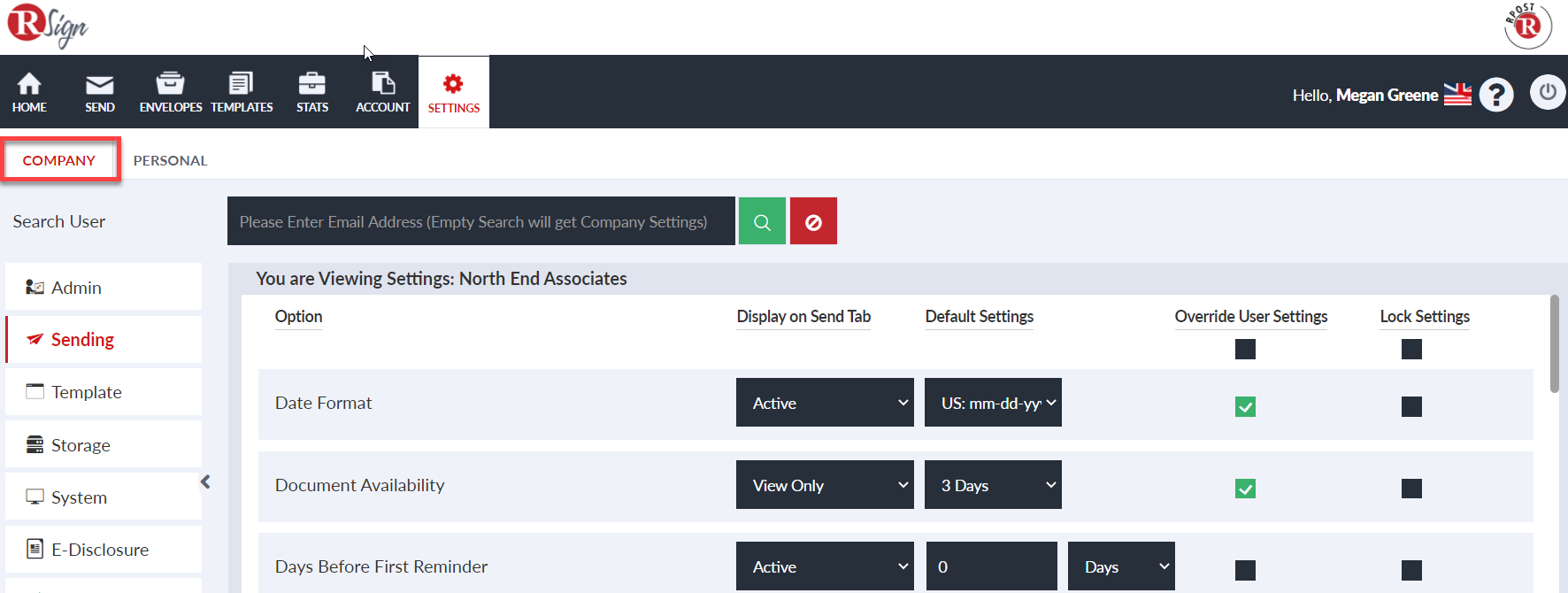
Task: Click the settings list vertical scrollbar
Action: [x=1555, y=344]
